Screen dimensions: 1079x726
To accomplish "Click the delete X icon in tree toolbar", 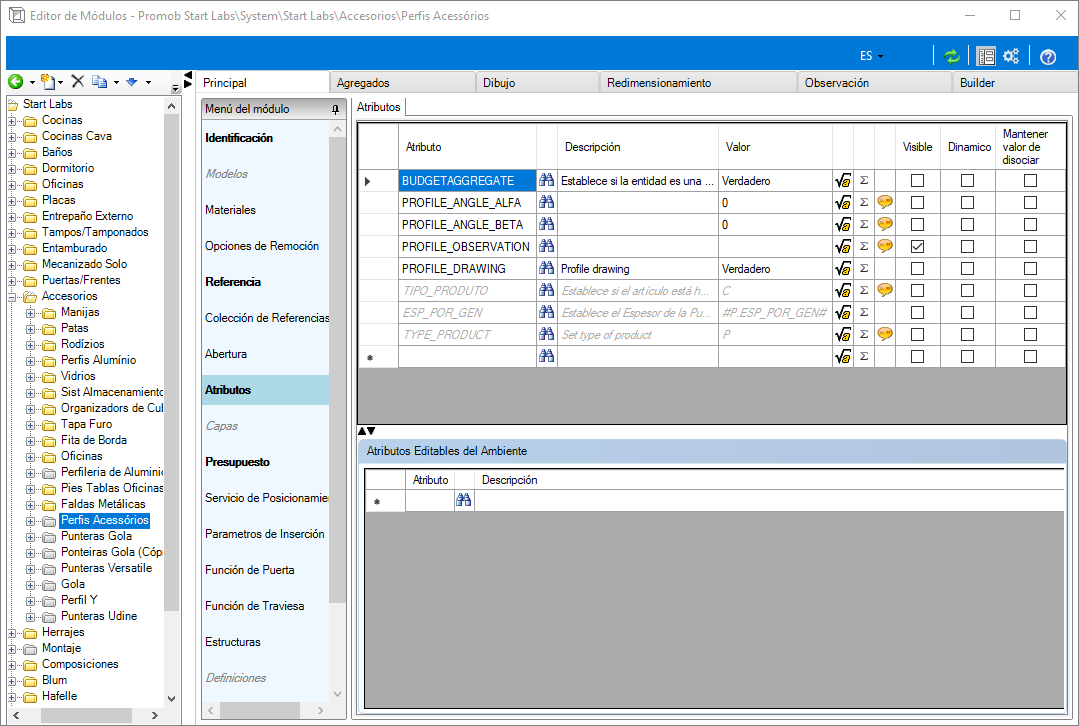I will [78, 82].
